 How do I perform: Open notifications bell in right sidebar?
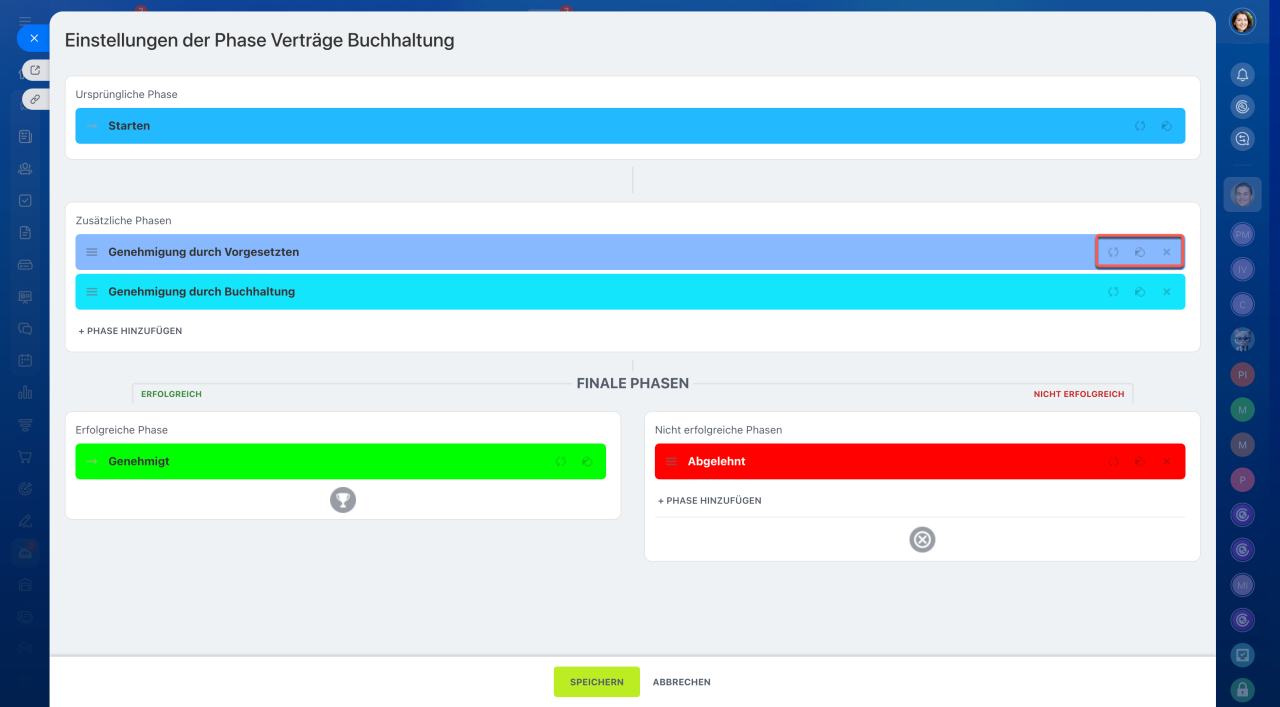tap(1242, 75)
